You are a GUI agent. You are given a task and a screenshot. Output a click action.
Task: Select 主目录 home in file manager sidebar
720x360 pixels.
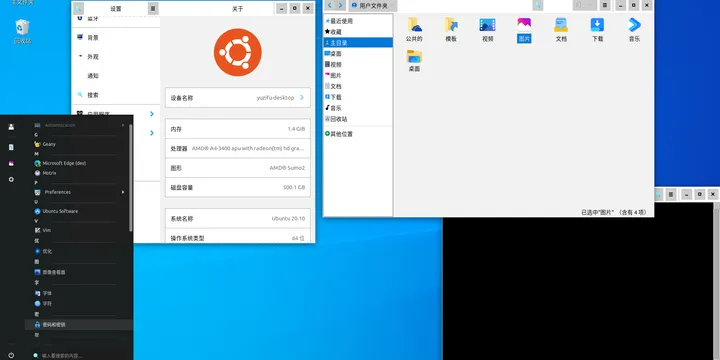(358, 42)
